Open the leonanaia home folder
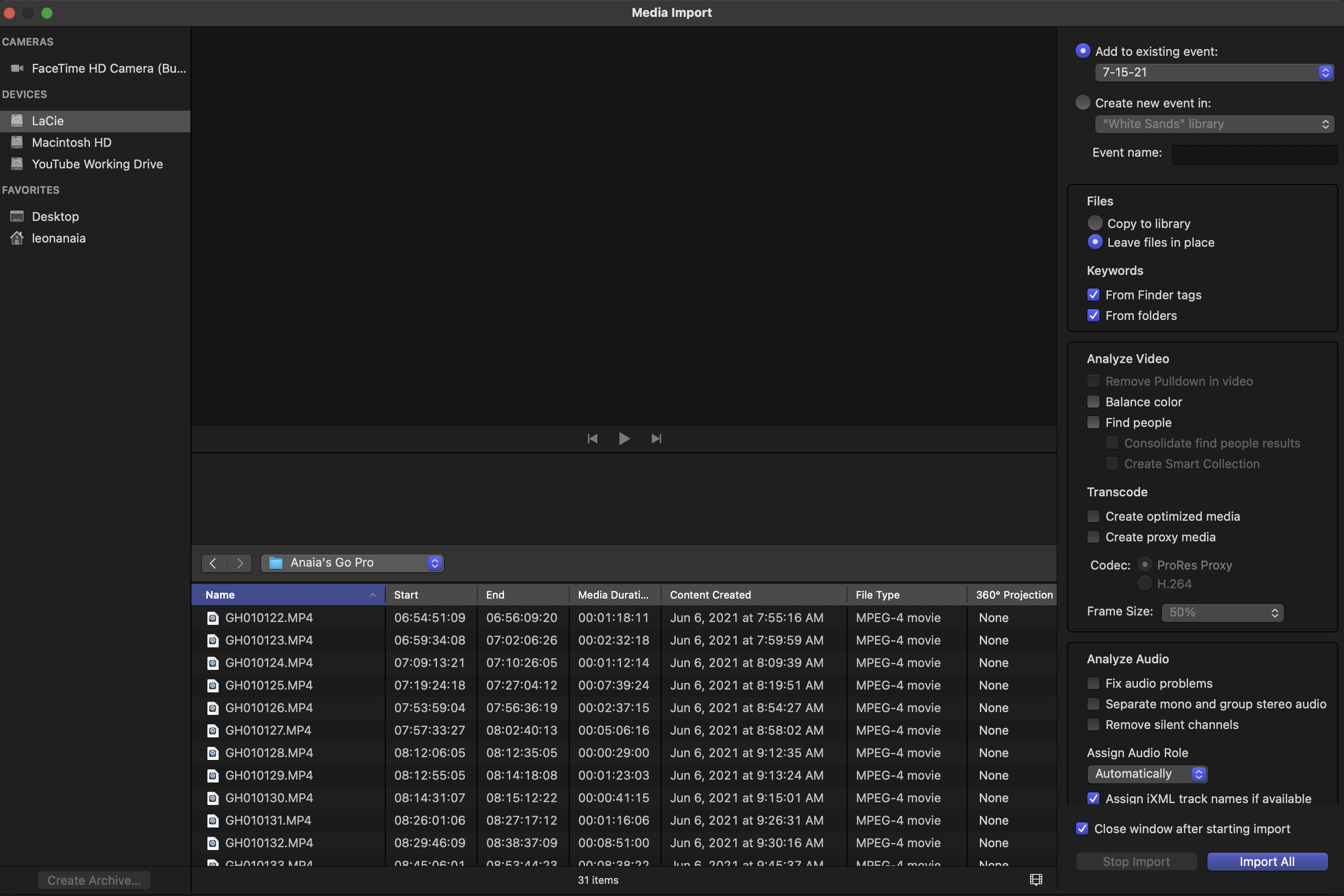1344x896 pixels. (x=58, y=238)
